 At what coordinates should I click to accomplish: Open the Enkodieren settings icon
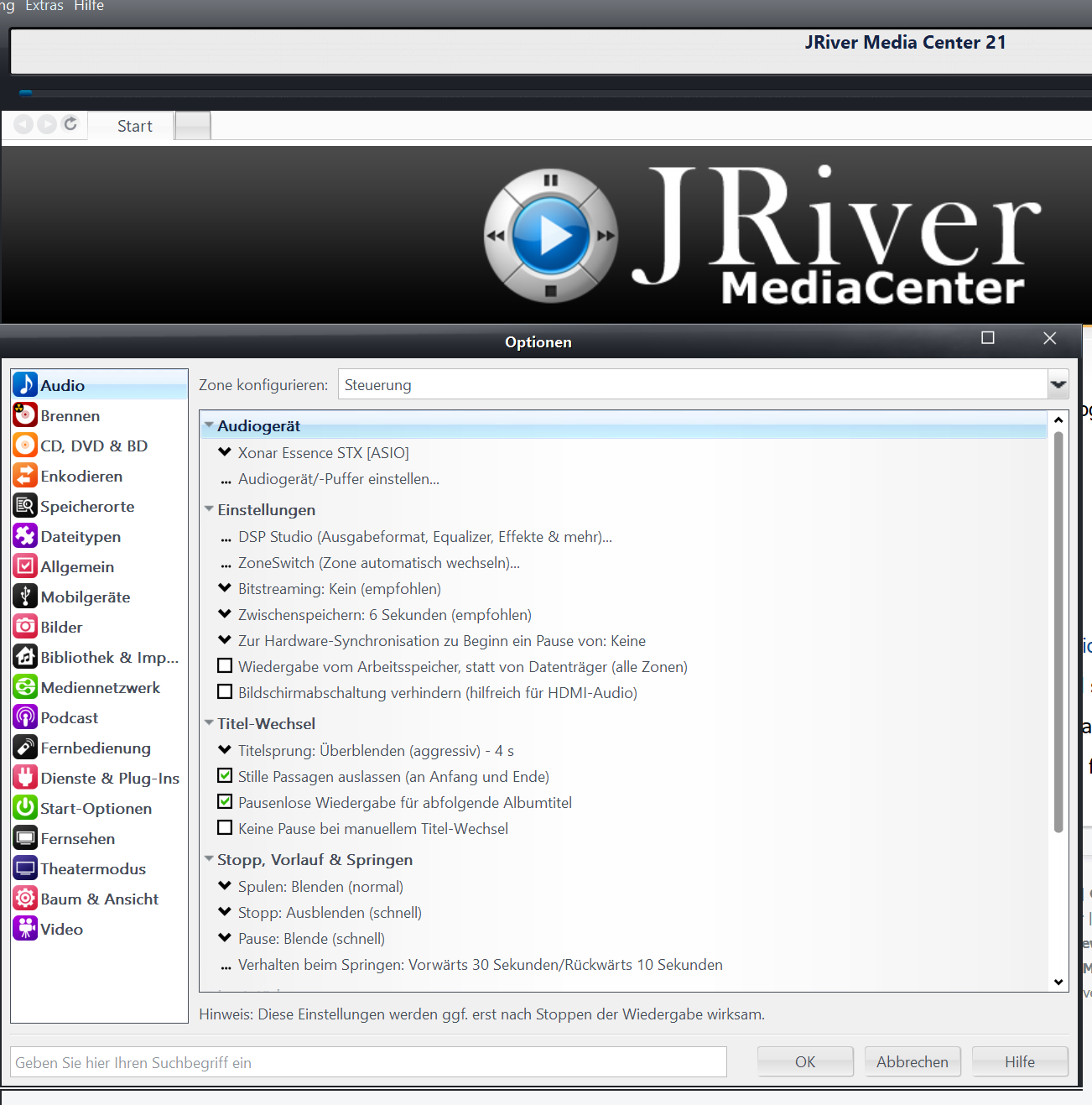coord(25,476)
